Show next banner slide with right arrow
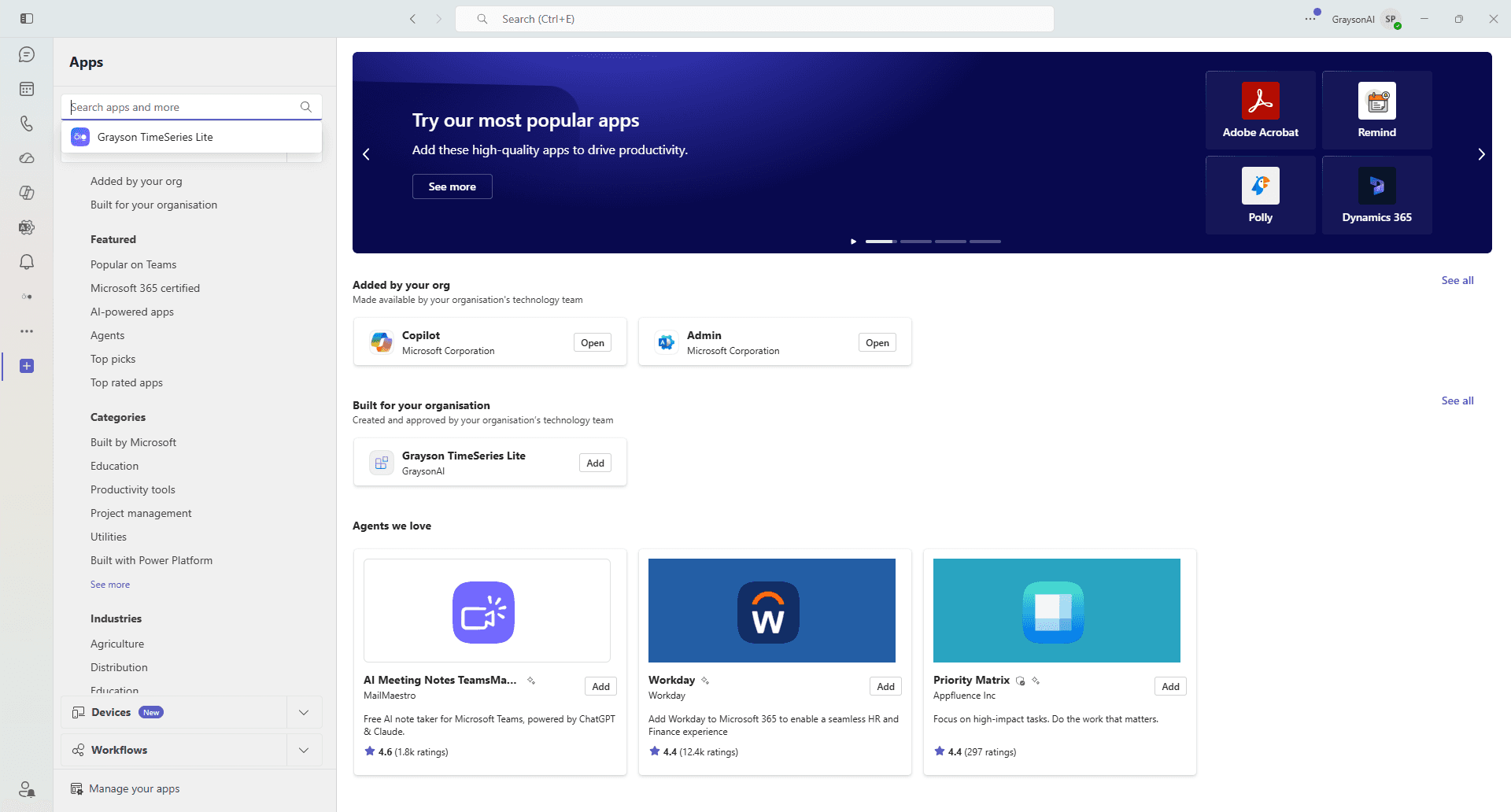Viewport: 1511px width, 812px height. tap(1481, 154)
